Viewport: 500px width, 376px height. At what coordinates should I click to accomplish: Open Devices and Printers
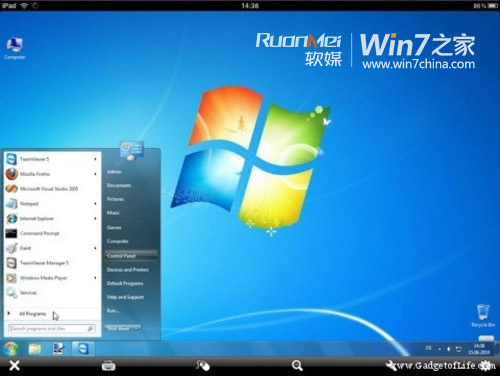[128, 270]
